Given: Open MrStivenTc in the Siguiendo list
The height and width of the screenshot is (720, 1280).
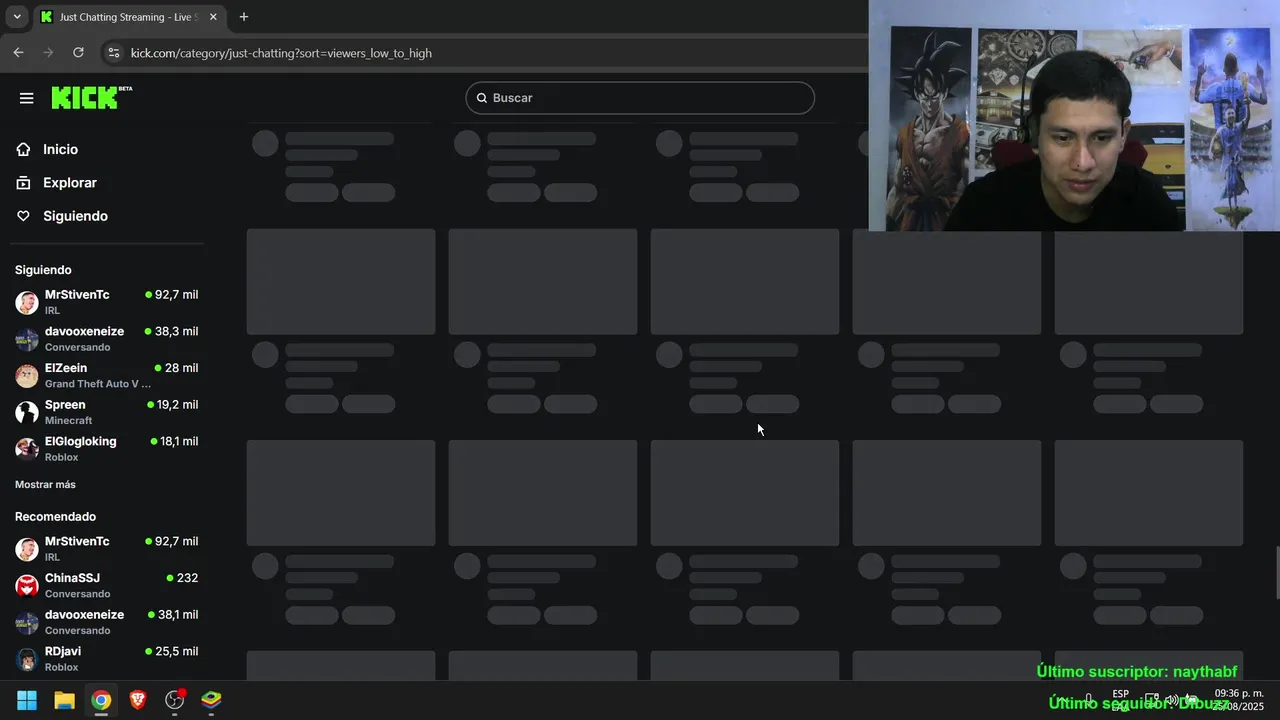Looking at the screenshot, I should point(106,302).
